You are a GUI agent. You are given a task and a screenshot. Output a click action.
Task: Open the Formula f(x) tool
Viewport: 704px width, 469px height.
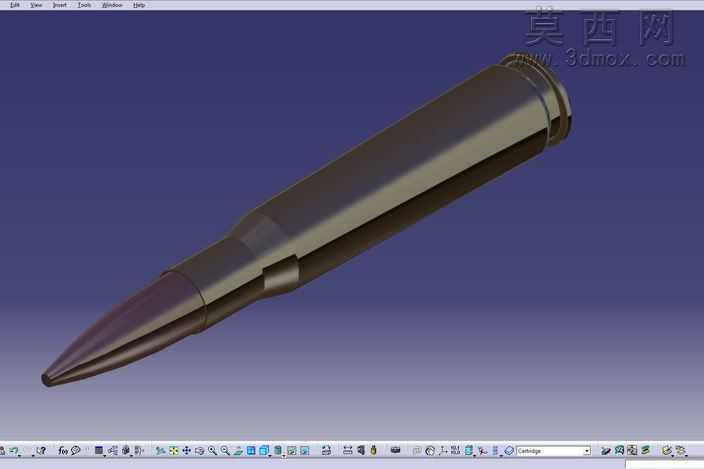tap(62, 450)
